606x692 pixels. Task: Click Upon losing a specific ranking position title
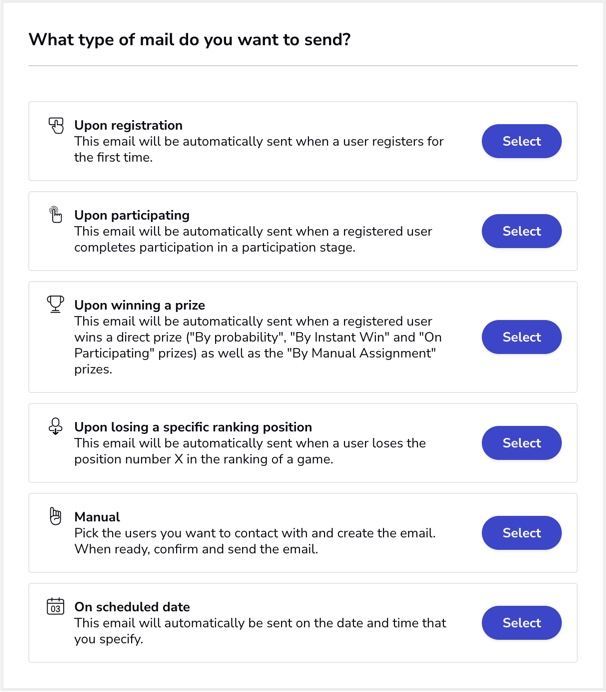pos(193,427)
